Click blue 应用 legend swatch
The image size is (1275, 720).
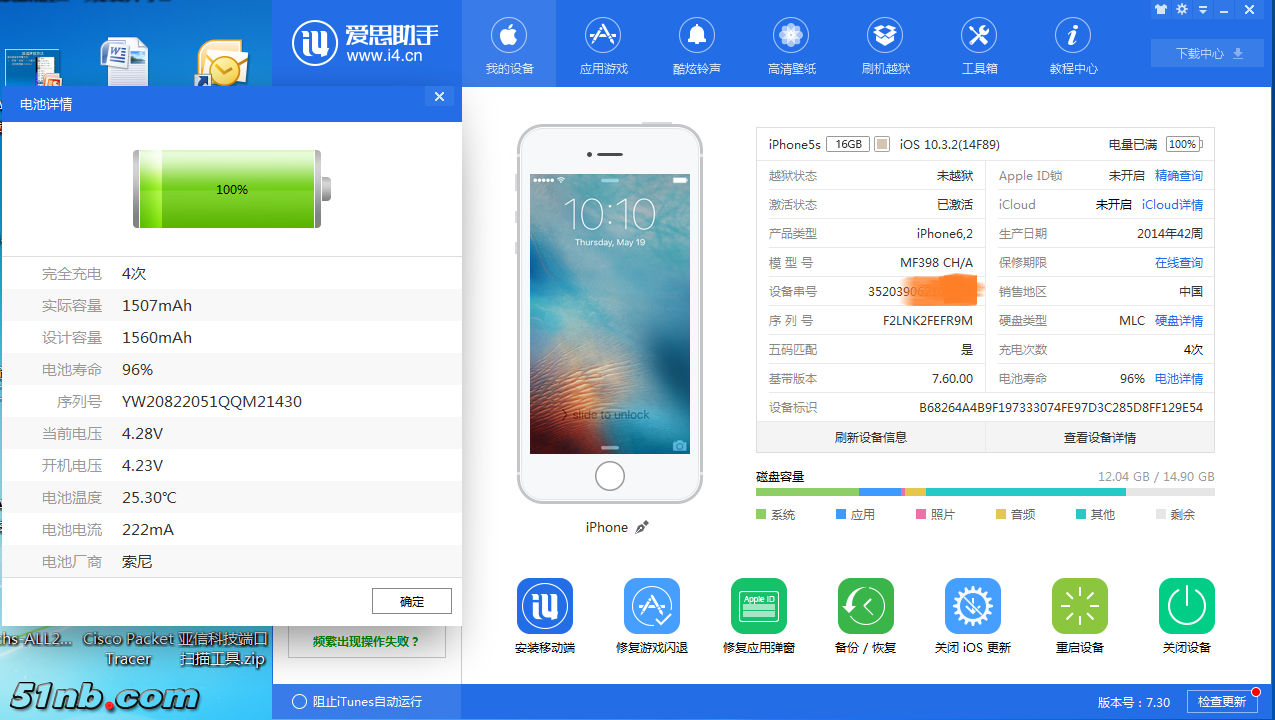click(x=841, y=514)
